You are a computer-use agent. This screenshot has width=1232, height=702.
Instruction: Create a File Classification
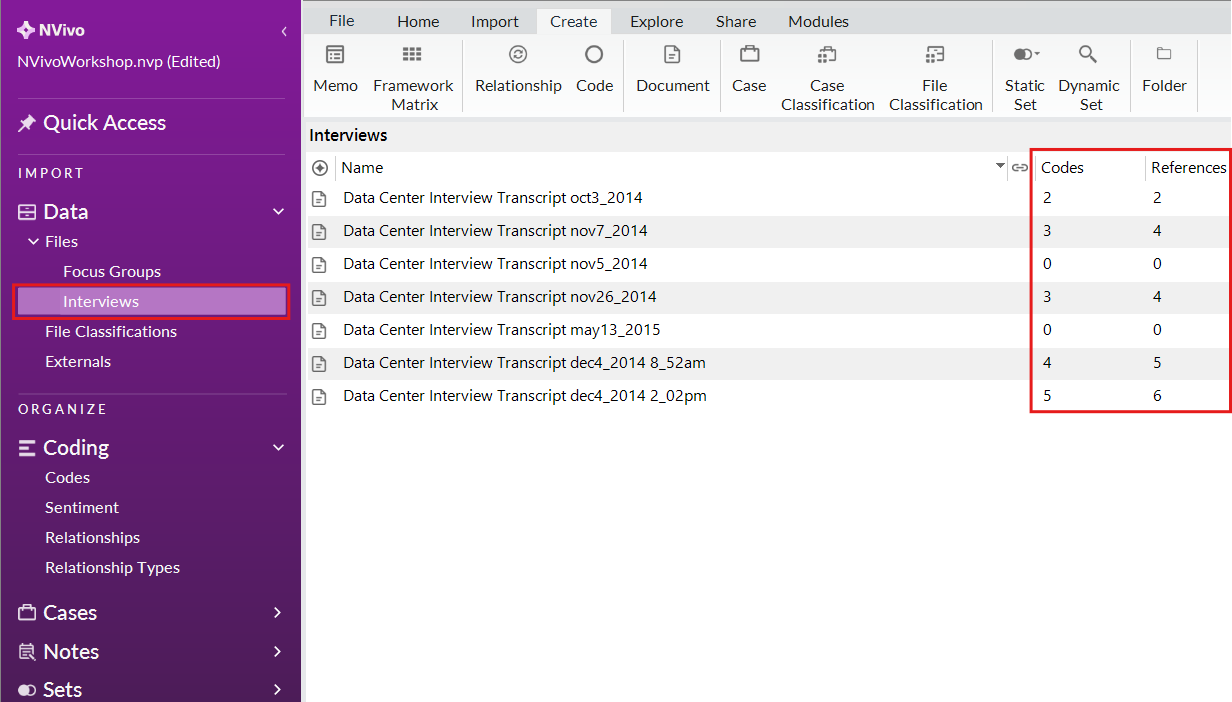pos(935,78)
